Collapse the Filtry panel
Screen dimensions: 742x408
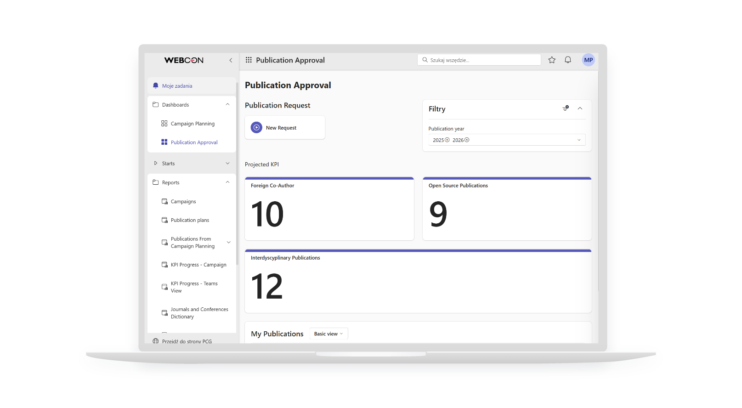[x=580, y=108]
